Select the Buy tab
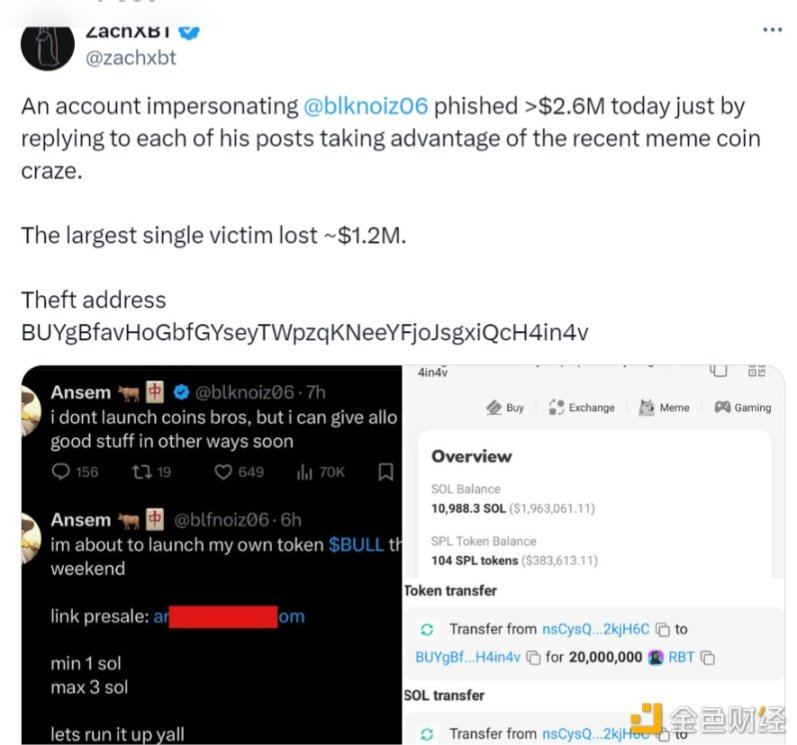The image size is (797, 745). tap(505, 408)
